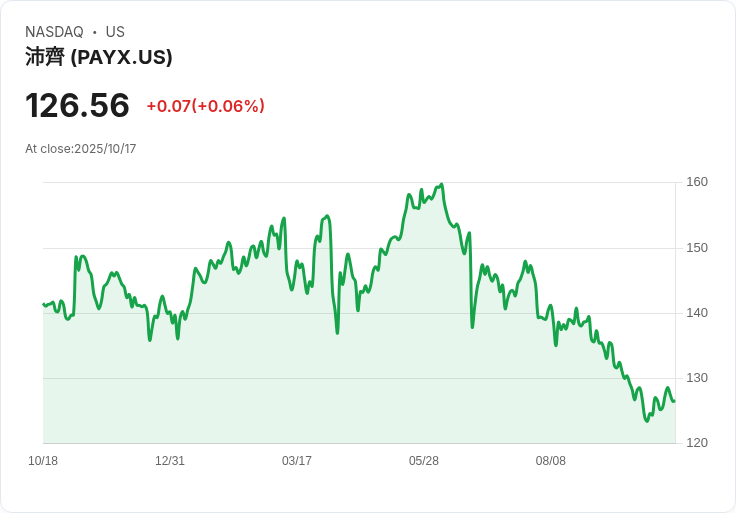Click the 120 y-axis price label
The height and width of the screenshot is (513, 736).
point(697,443)
